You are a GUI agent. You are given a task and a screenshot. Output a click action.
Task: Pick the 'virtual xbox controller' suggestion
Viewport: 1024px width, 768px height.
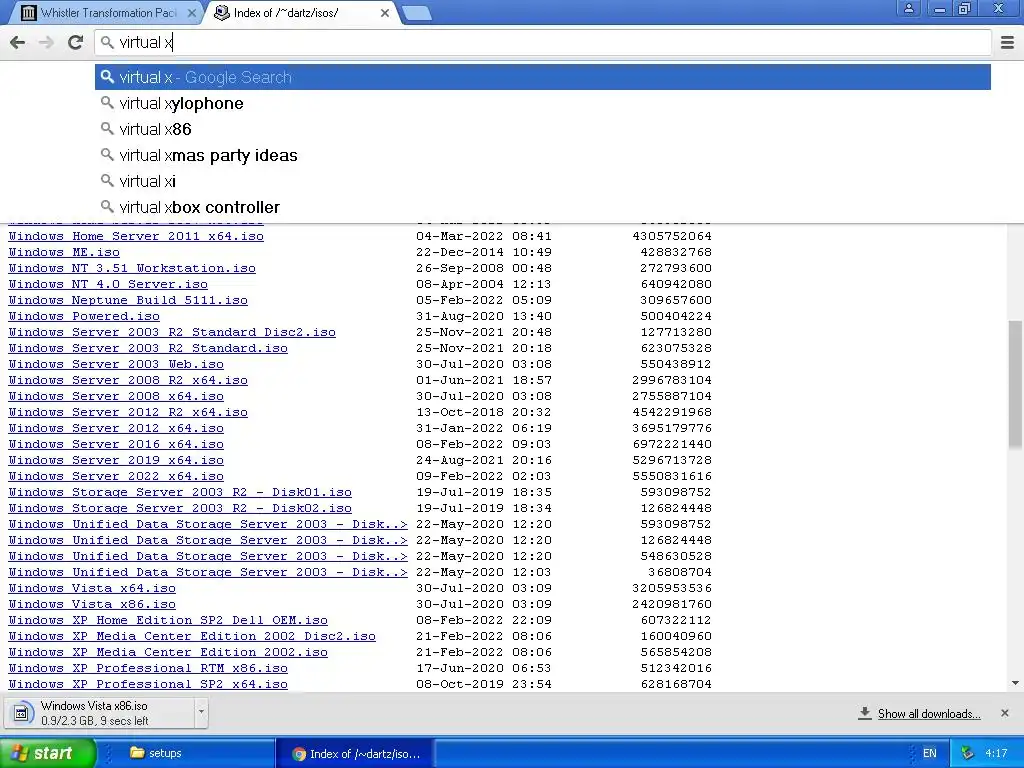pyautogui.click(x=543, y=207)
